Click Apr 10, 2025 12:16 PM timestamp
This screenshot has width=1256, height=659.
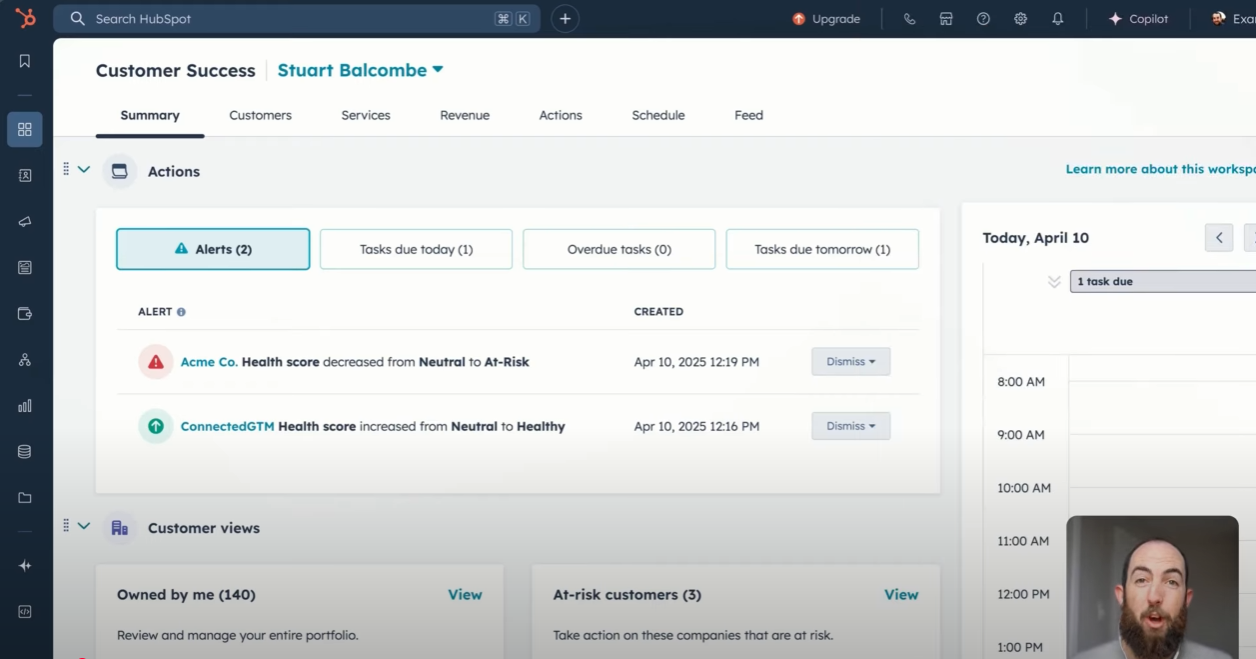[x=696, y=426]
